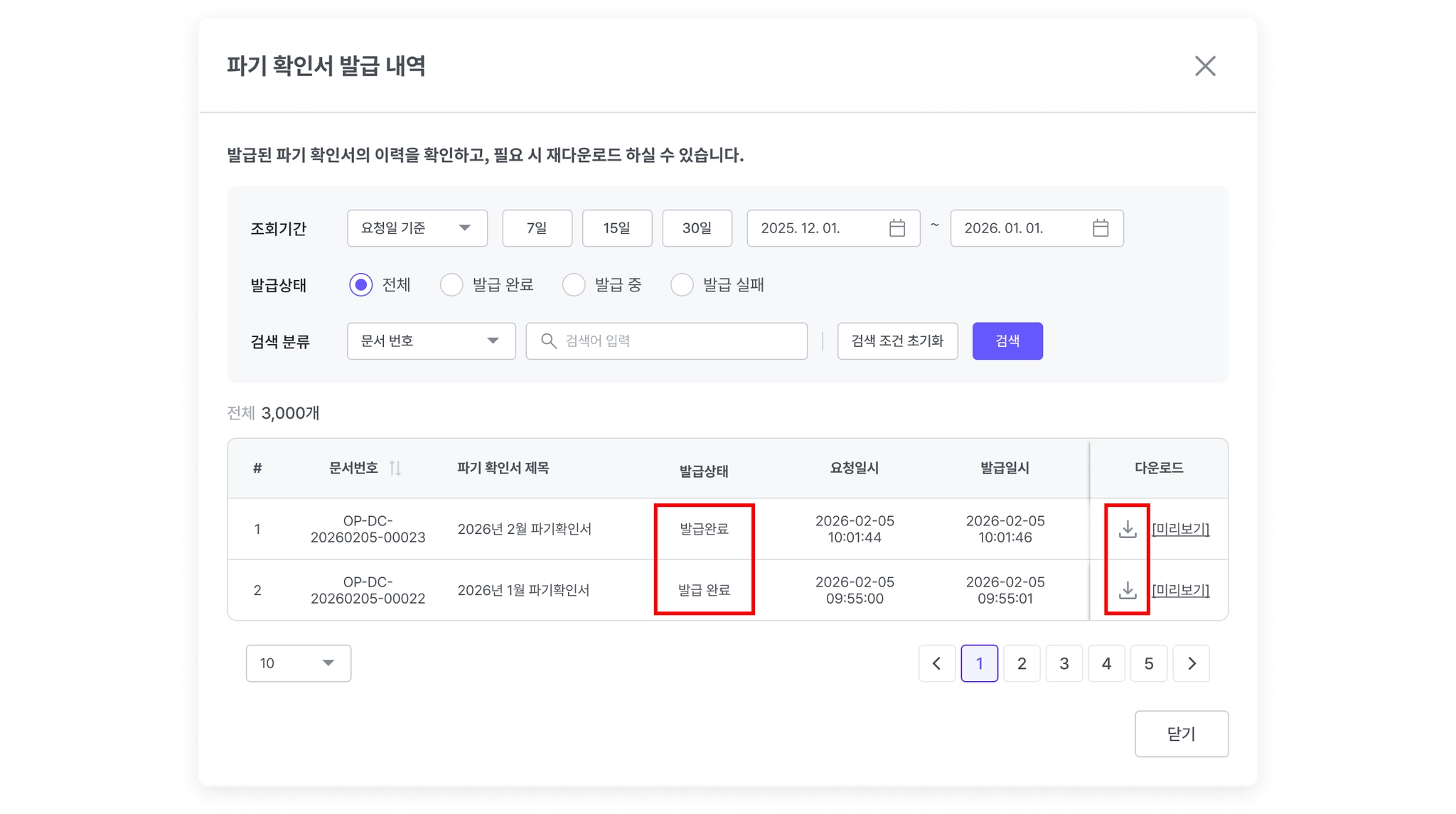Select the 발급 완료 radio button
This screenshot has height=814, width=1456.
pyautogui.click(x=451, y=285)
